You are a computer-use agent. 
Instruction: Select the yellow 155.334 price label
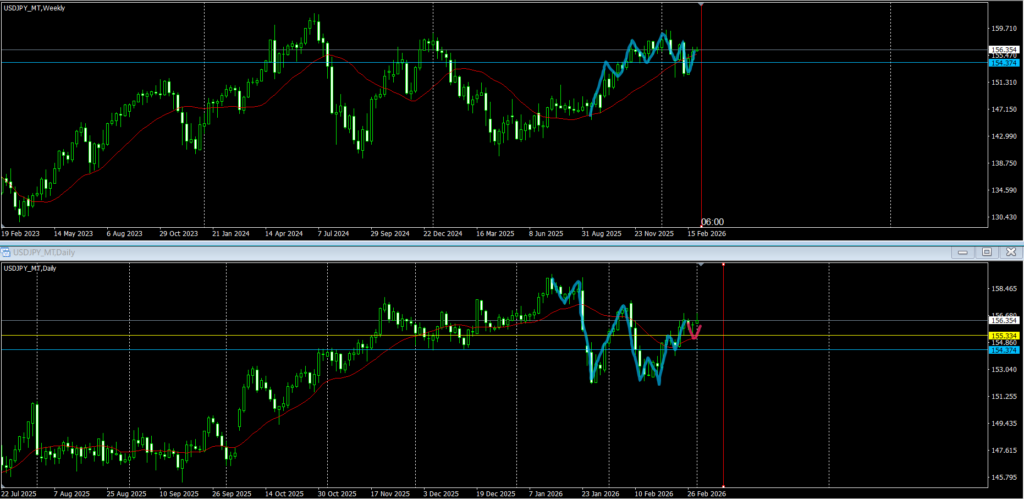pyautogui.click(x=1003, y=336)
